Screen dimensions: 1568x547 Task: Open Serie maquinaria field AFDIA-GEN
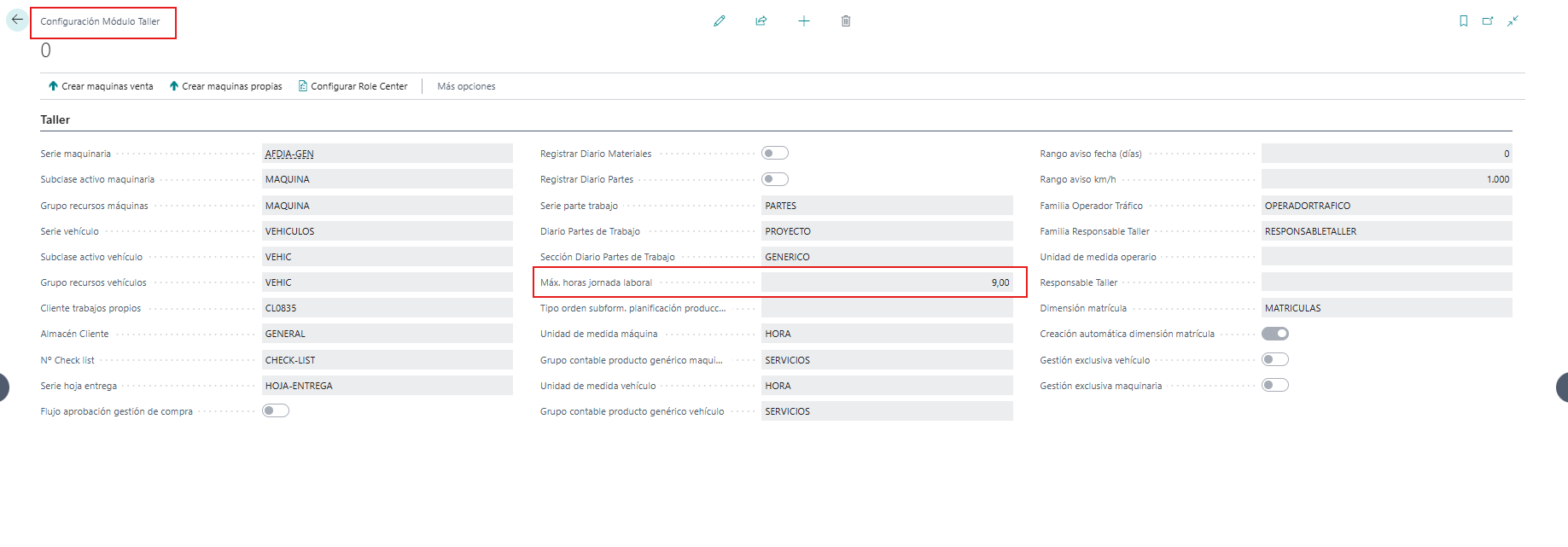click(388, 154)
